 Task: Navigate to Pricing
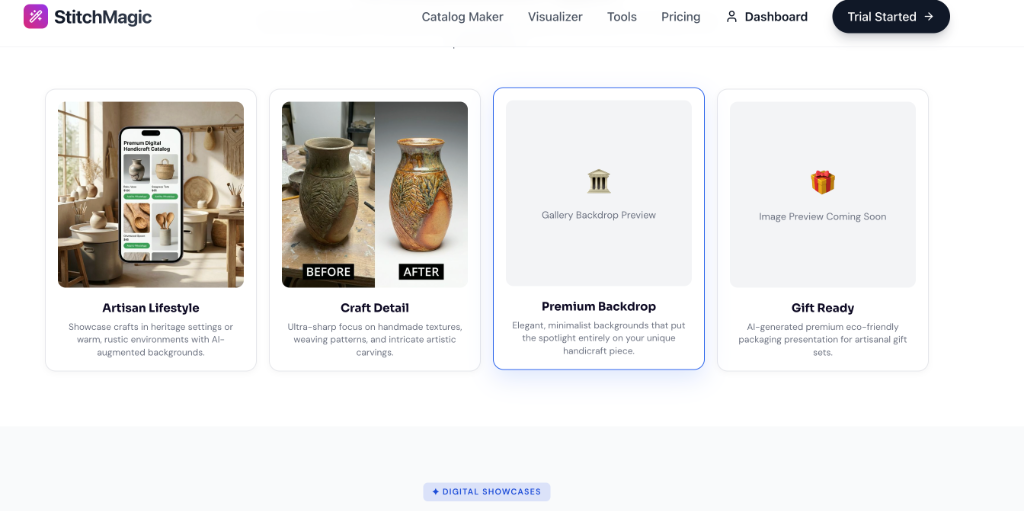point(680,17)
